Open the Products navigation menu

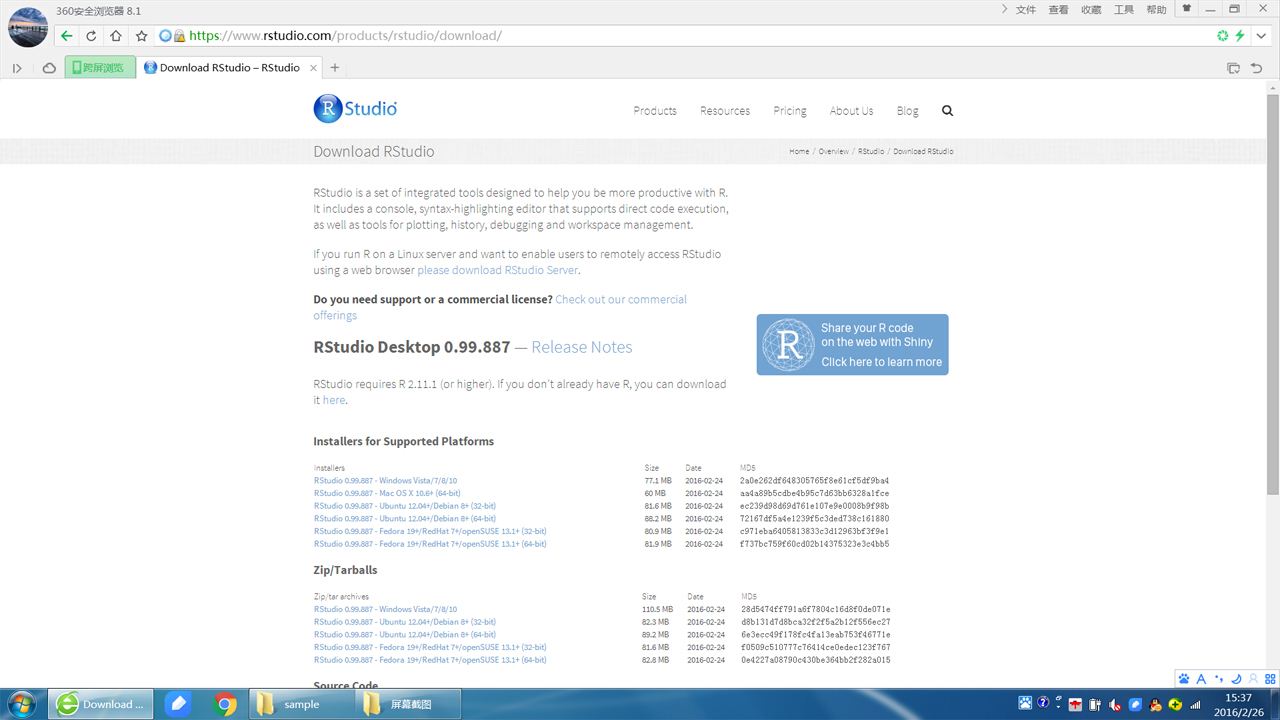tap(655, 111)
